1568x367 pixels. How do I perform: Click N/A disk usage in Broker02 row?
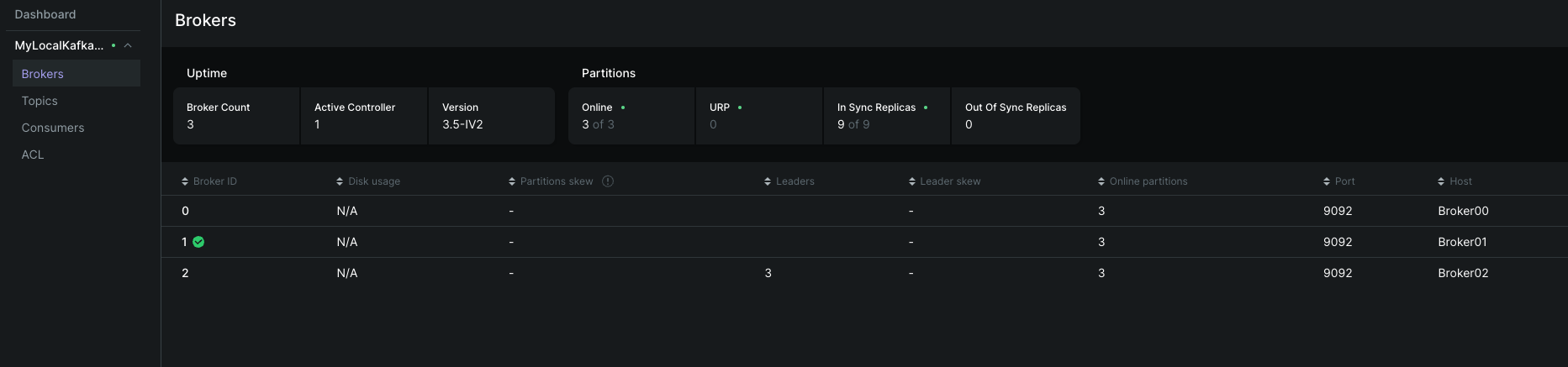pyautogui.click(x=347, y=273)
